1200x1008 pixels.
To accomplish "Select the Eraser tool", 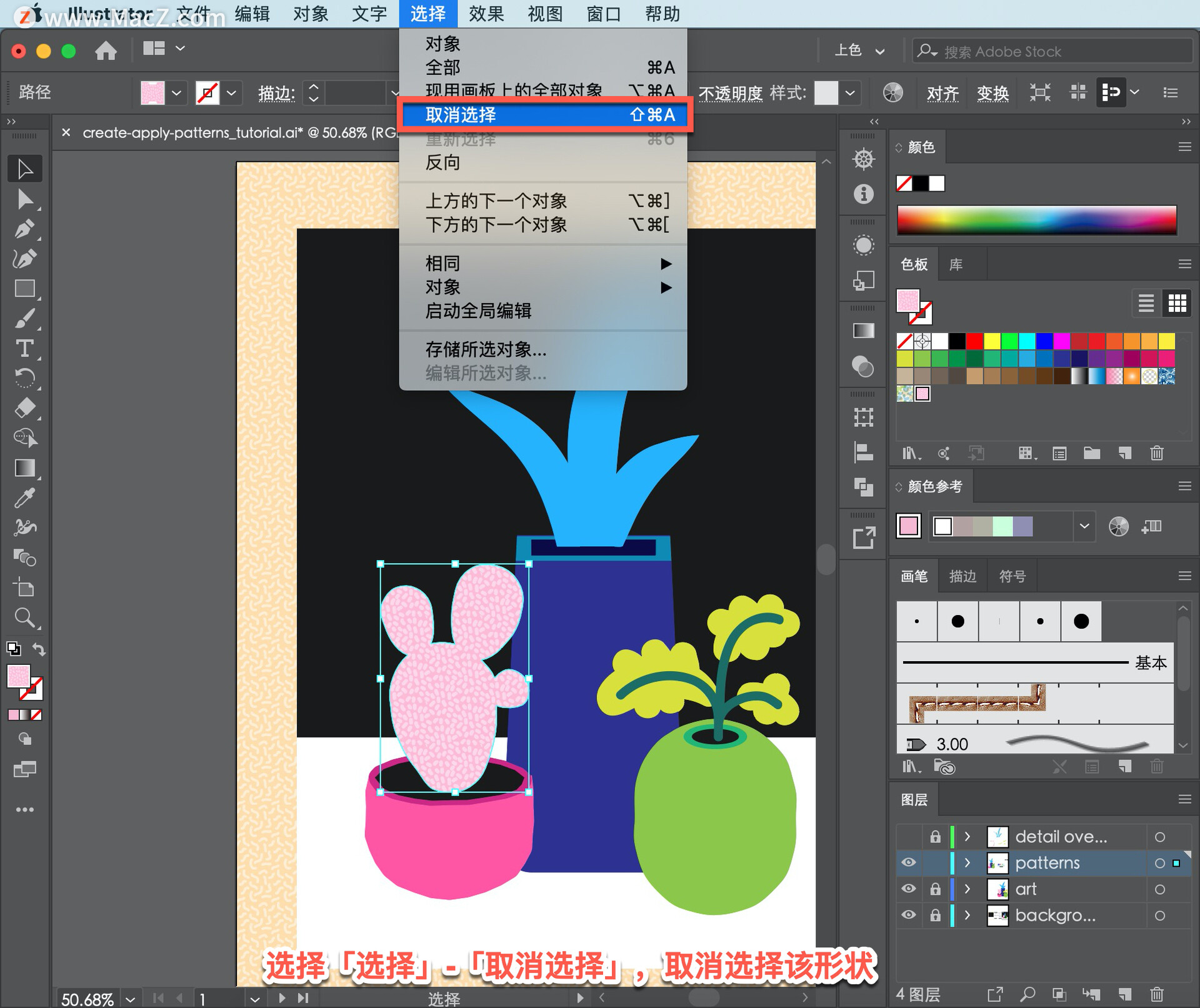I will [x=24, y=408].
